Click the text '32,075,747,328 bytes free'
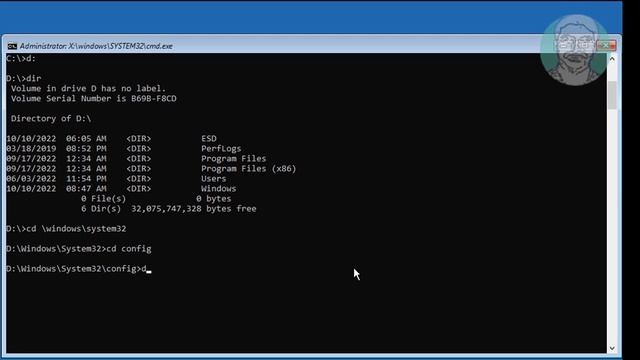The height and width of the screenshot is (360, 640). click(x=194, y=209)
